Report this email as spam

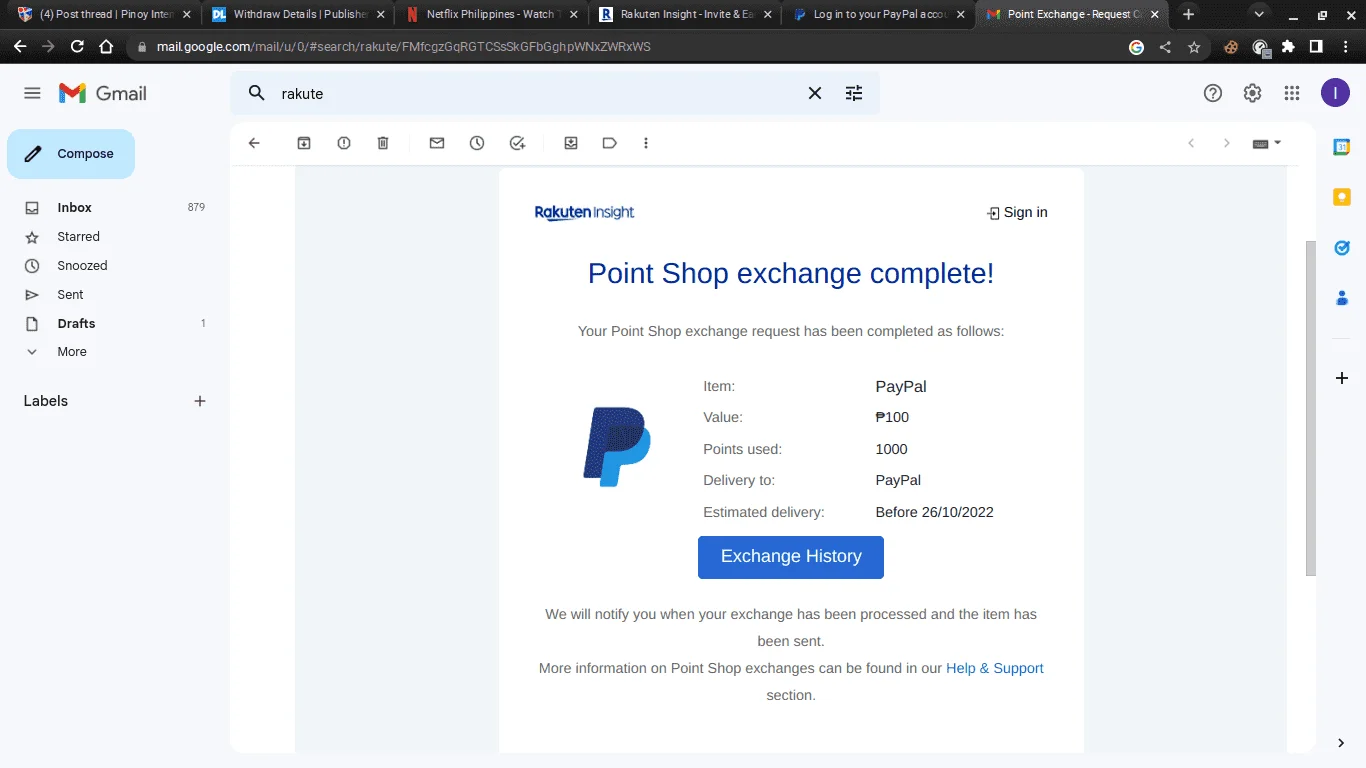point(344,143)
